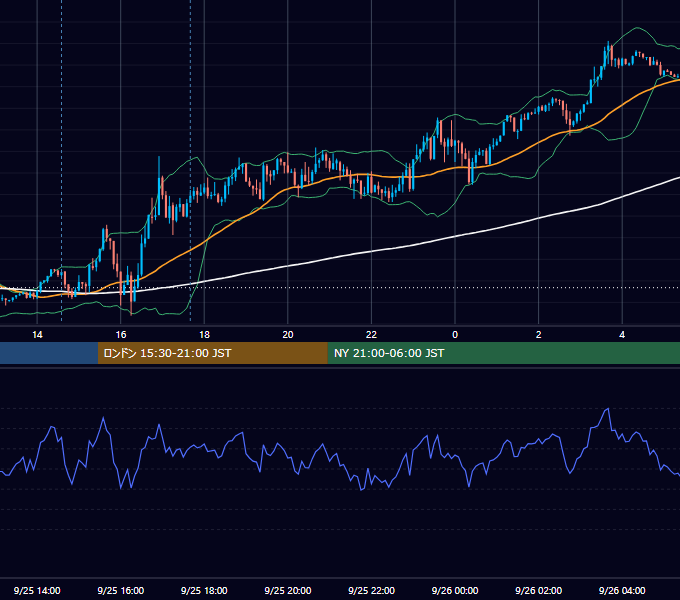The image size is (680, 600).
Task: Click hour label 18 on price chart axis
Action: tap(204, 335)
